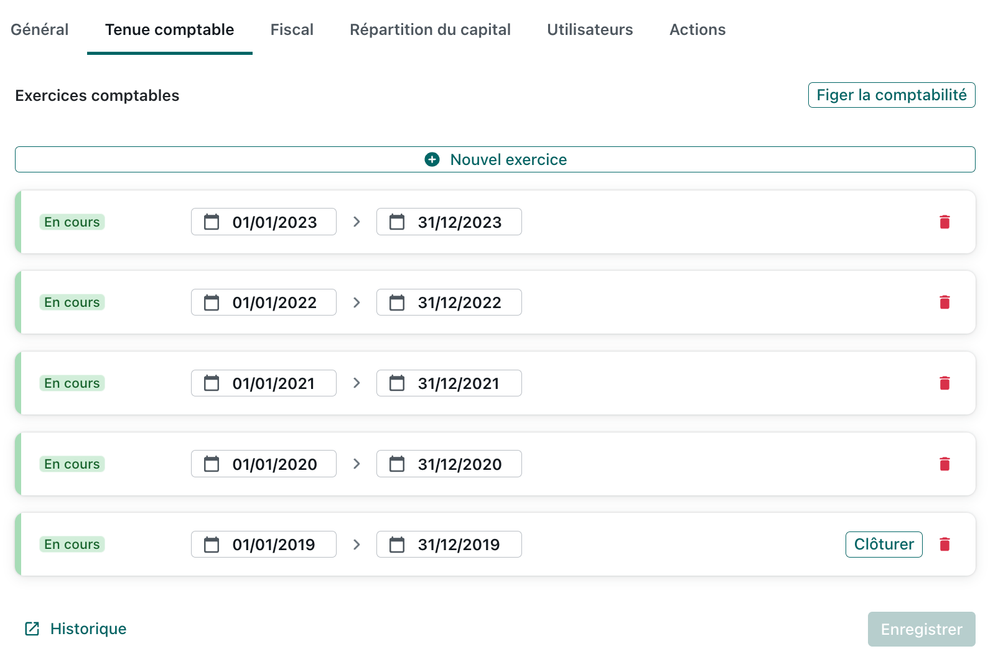Go to the Utilisateurs tab

pyautogui.click(x=590, y=29)
